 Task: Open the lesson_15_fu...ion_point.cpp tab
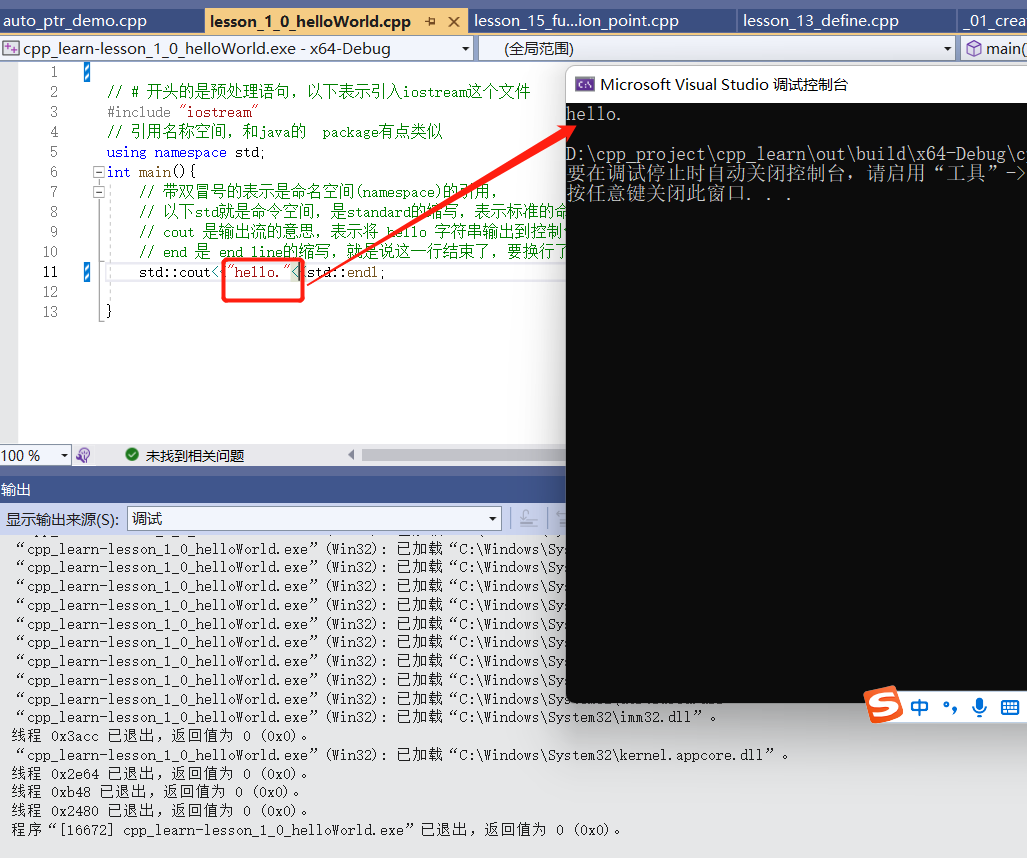pyautogui.click(x=576, y=21)
